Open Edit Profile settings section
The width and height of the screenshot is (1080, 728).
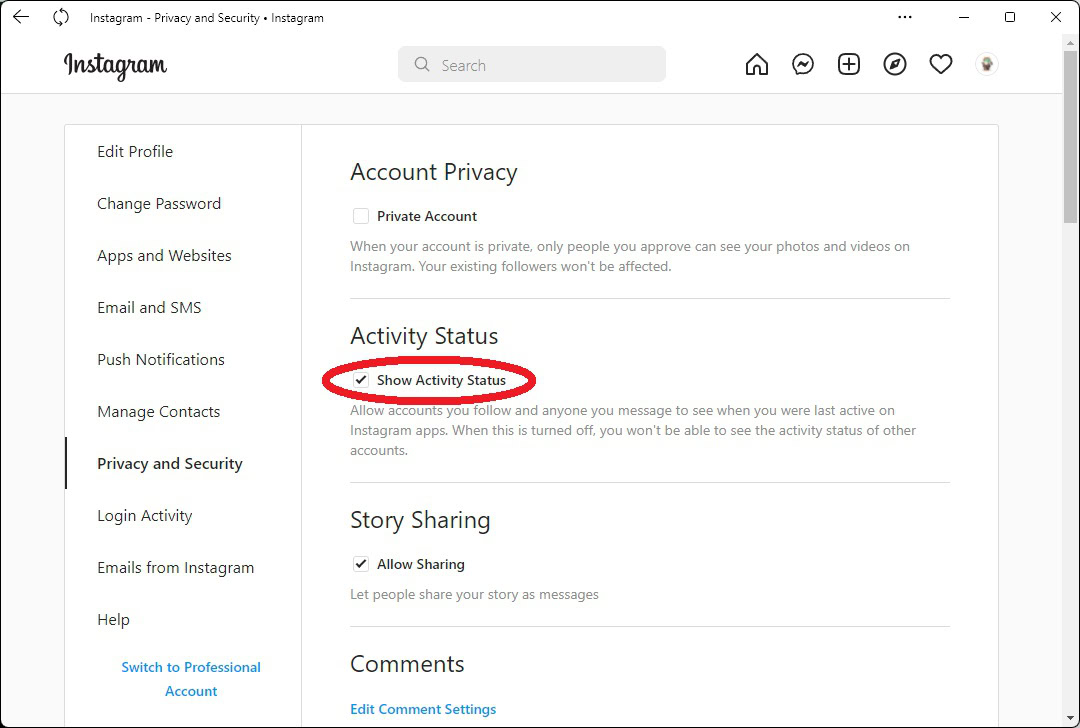pyautogui.click(x=135, y=152)
